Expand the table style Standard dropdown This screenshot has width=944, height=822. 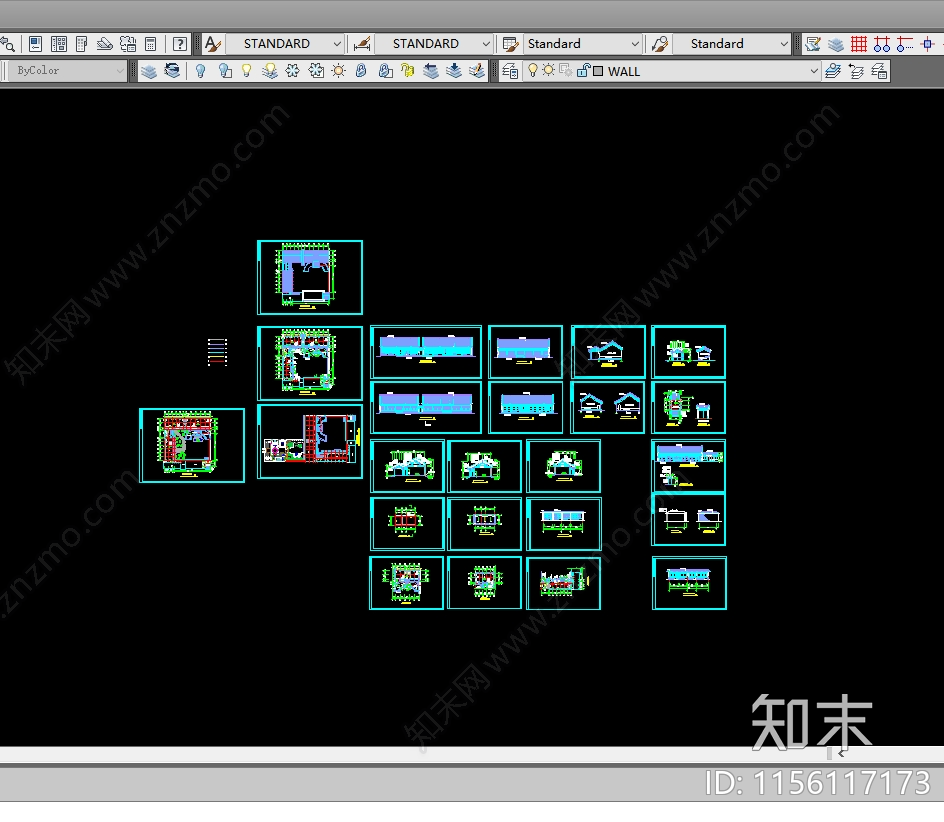point(635,44)
